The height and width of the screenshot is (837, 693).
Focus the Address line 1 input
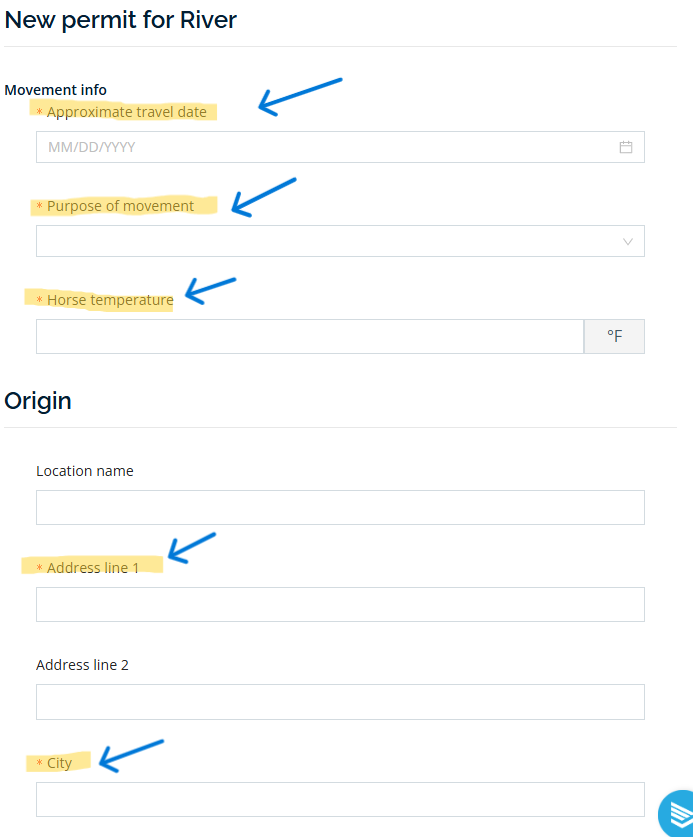click(x=340, y=604)
